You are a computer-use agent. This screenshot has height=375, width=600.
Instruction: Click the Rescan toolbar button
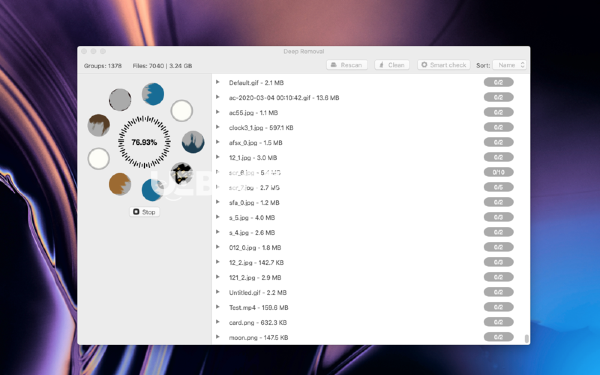[x=347, y=65]
